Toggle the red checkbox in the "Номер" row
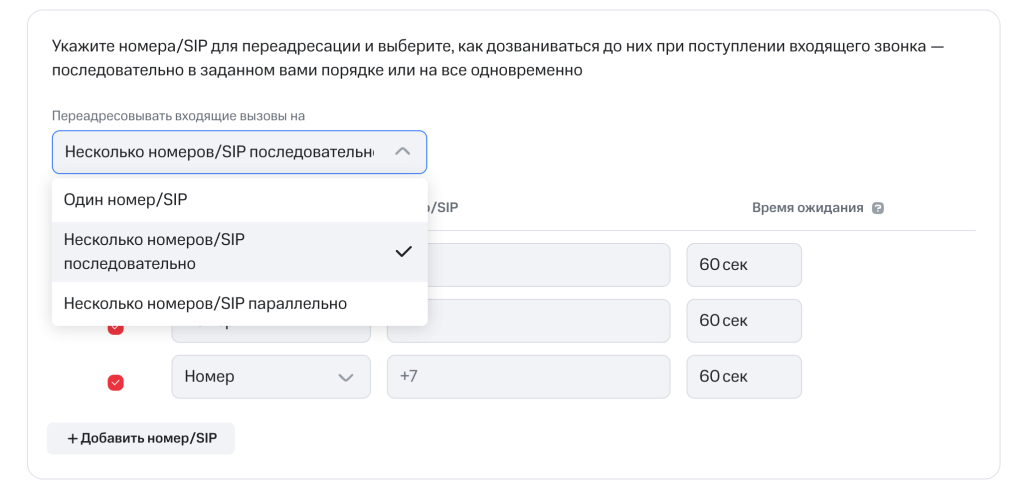 (116, 383)
